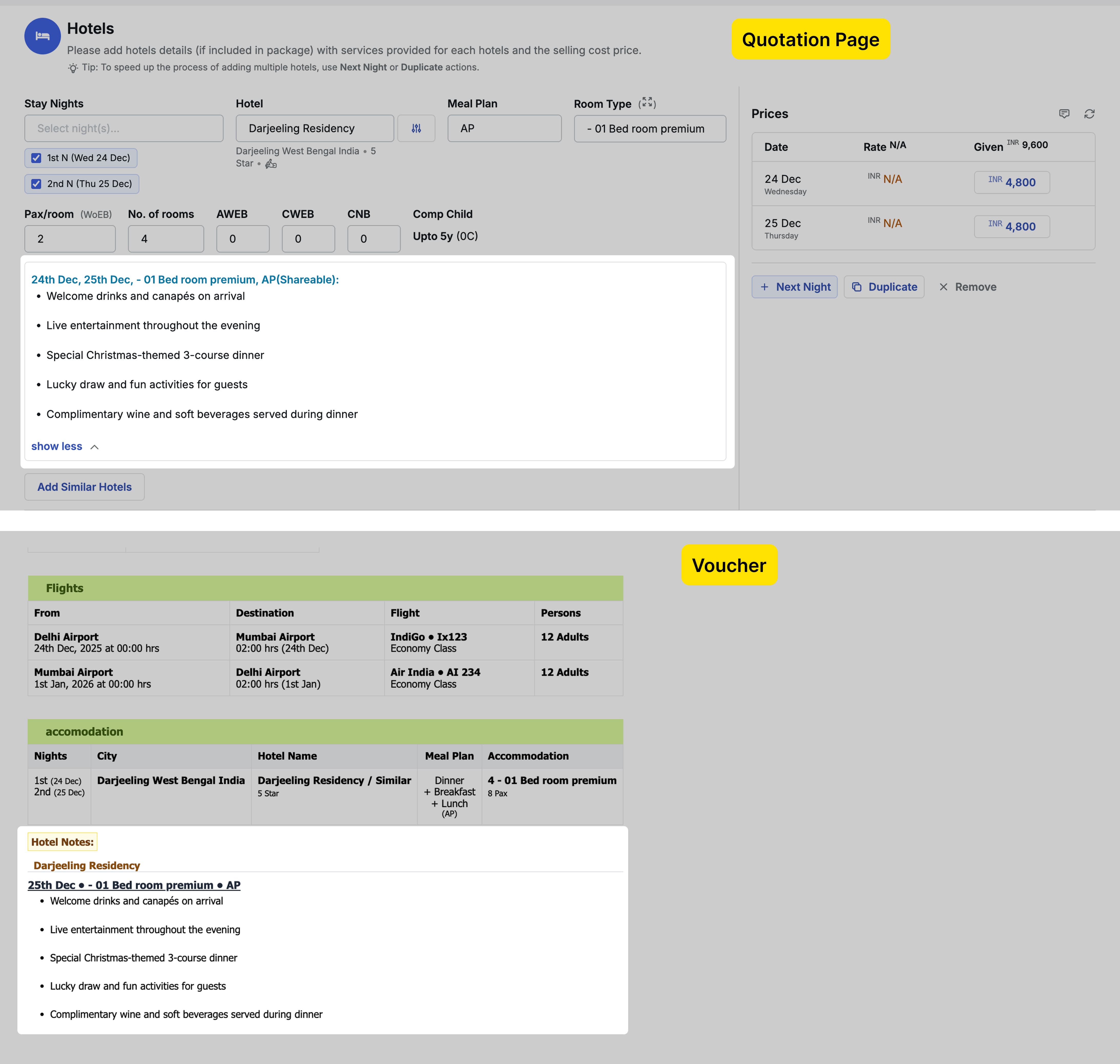Open the Meal Plan AP dropdown
Image resolution: width=1120 pixels, height=1064 pixels.
[504, 128]
